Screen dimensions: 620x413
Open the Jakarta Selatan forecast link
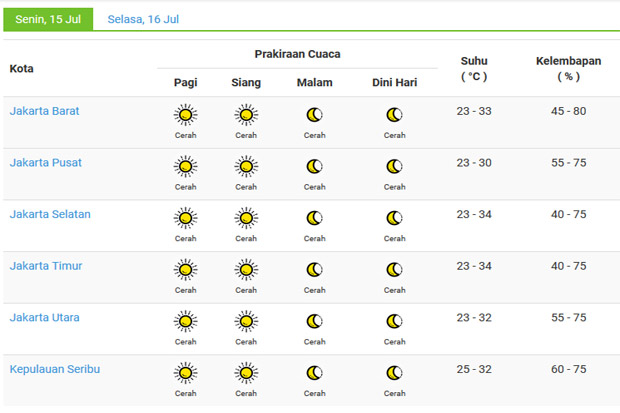pyautogui.click(x=50, y=214)
